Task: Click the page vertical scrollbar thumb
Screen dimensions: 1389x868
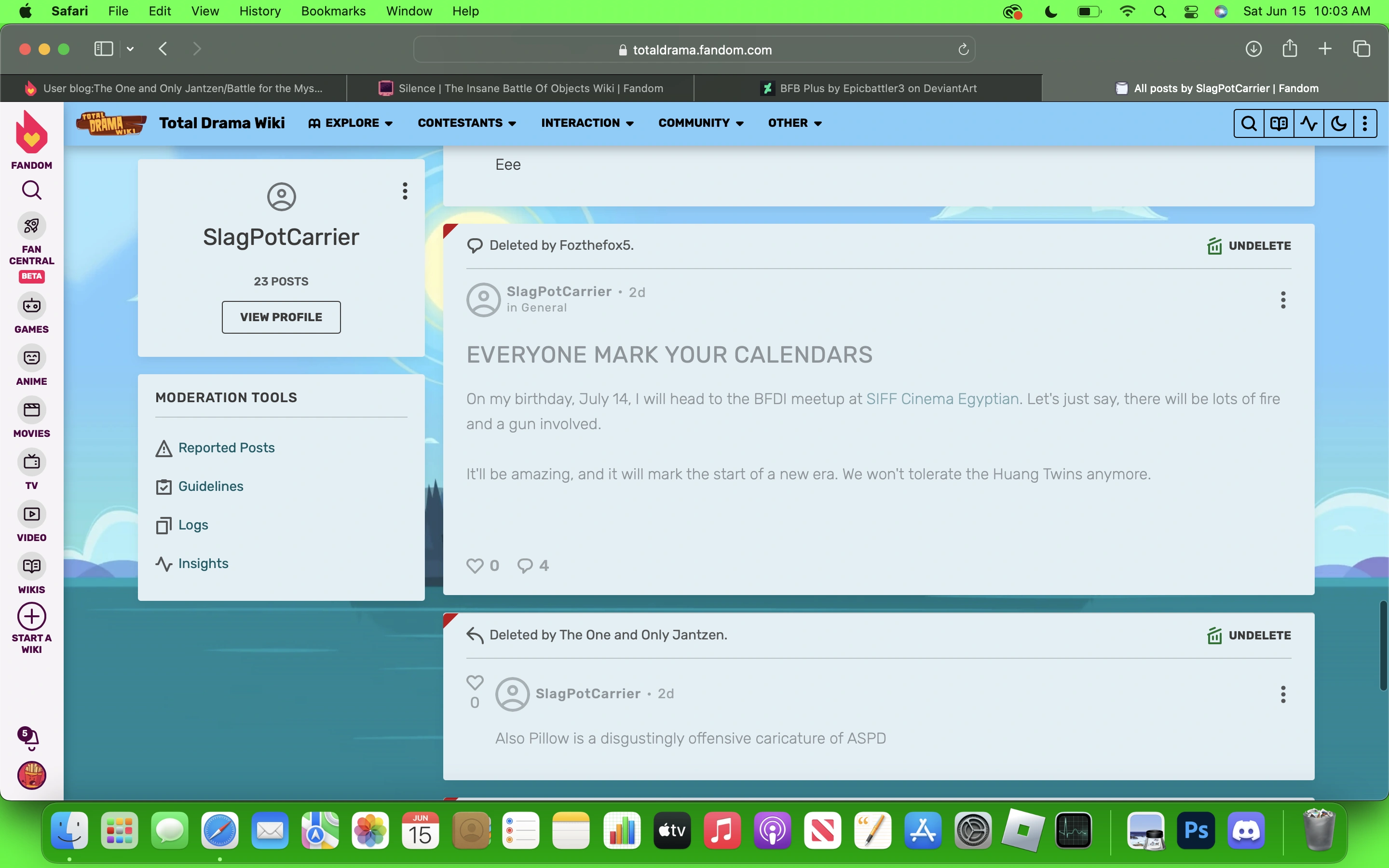Action: pos(1383,645)
